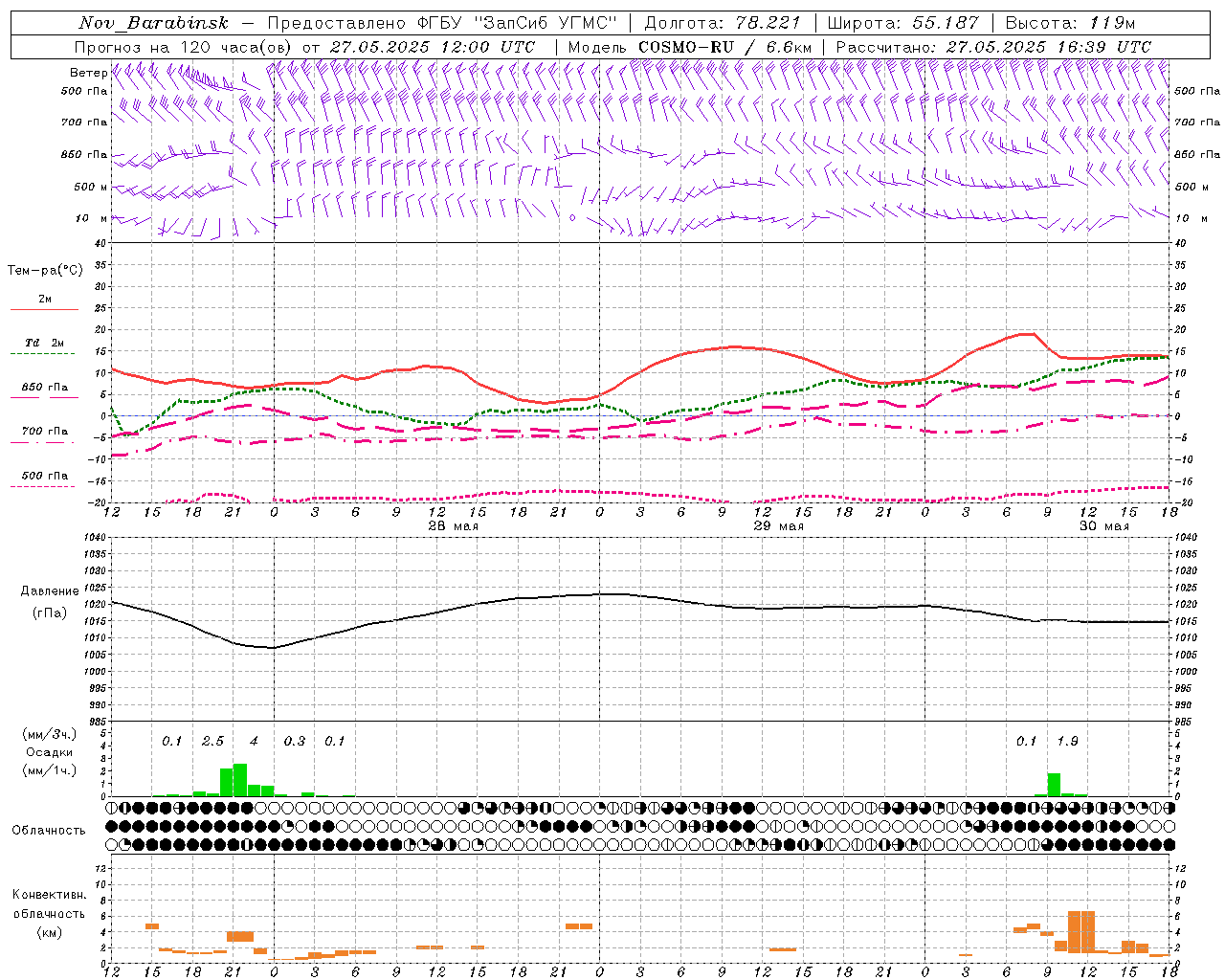Click the Тем-ра(°C) axis title
Image resolution: width=1225 pixels, height=980 pixels.
click(45, 271)
